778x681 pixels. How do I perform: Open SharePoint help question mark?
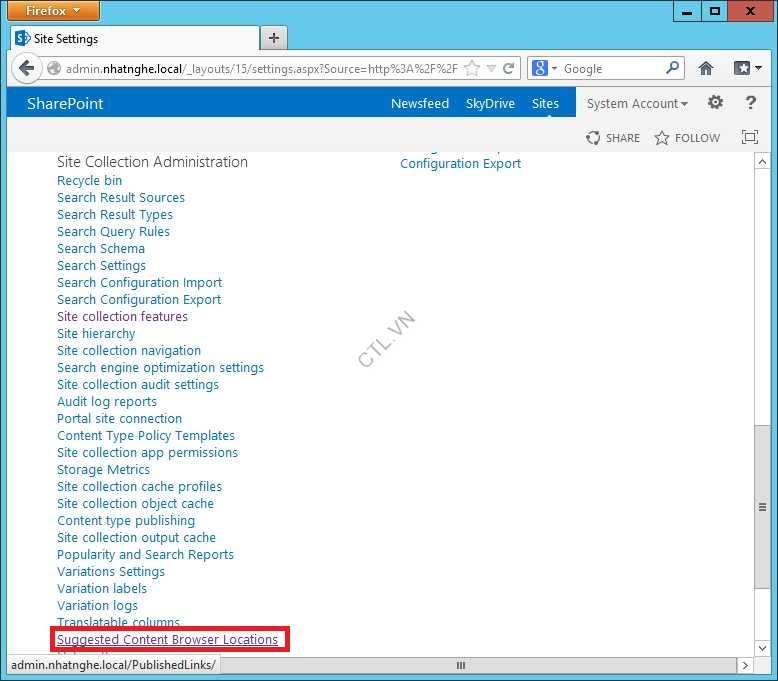coord(750,103)
